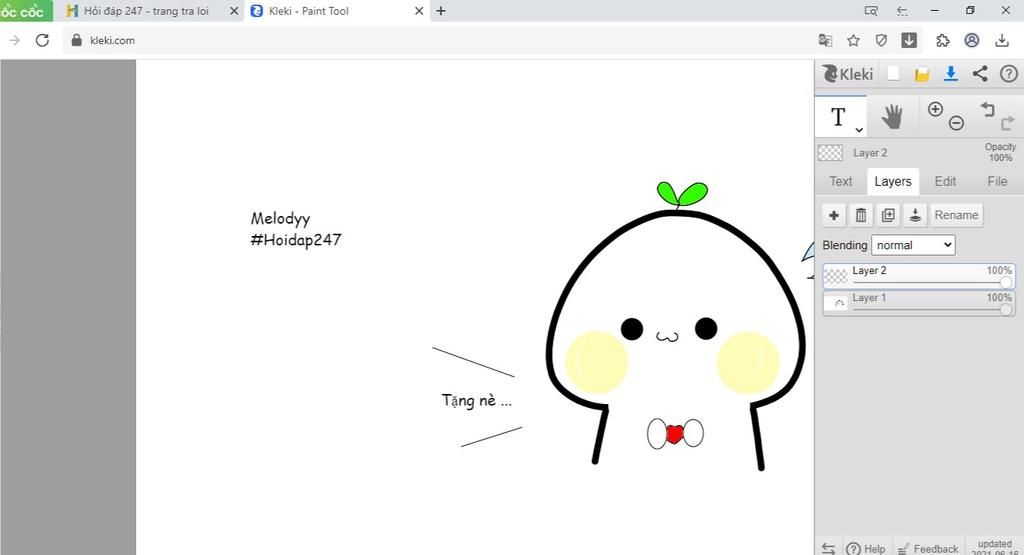Go forward in browser history
Image resolution: width=1024 pixels, height=555 pixels.
pos(14,40)
